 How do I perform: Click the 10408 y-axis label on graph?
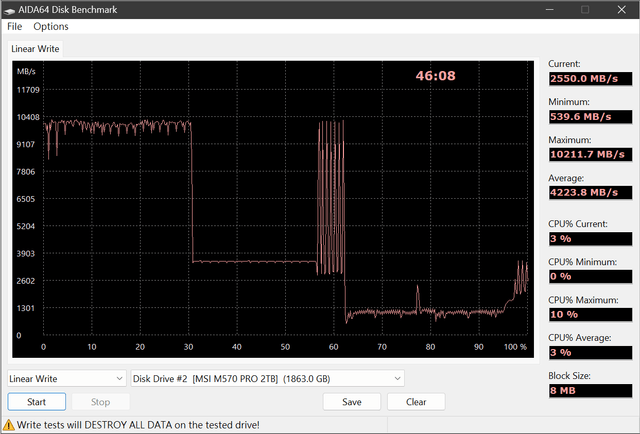[x=28, y=117]
